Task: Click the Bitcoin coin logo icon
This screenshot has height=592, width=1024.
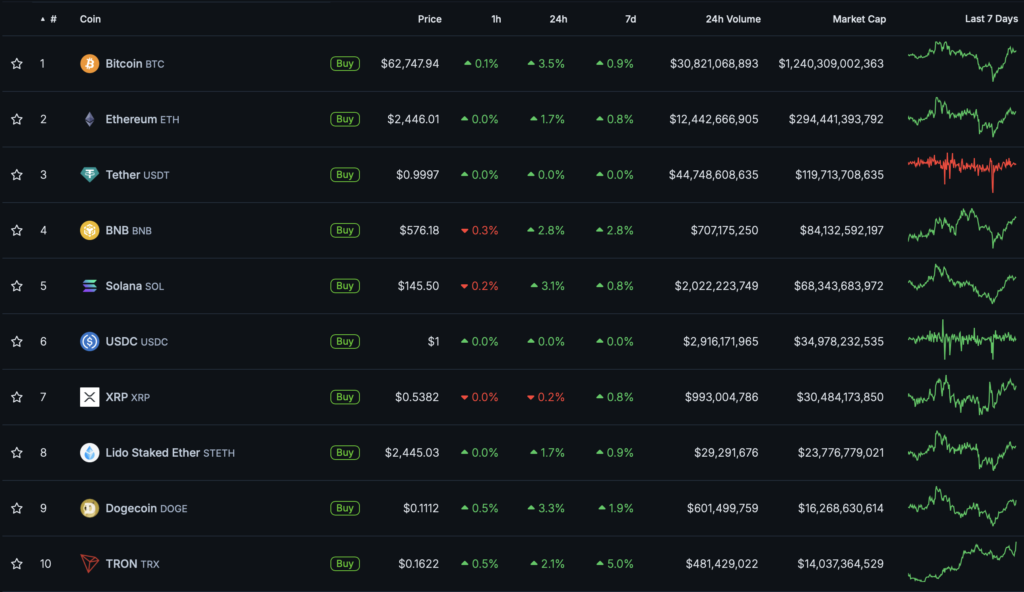Action: [x=90, y=64]
